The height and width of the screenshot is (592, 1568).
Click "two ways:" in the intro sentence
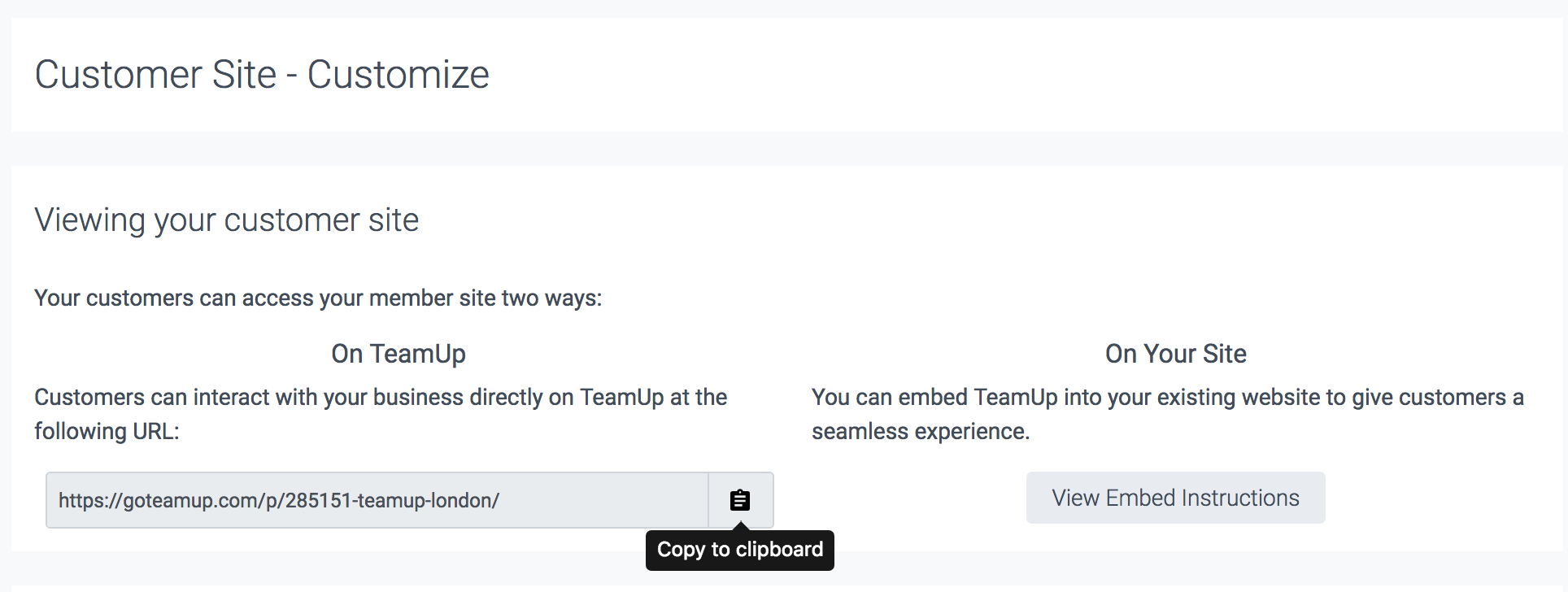(x=551, y=298)
